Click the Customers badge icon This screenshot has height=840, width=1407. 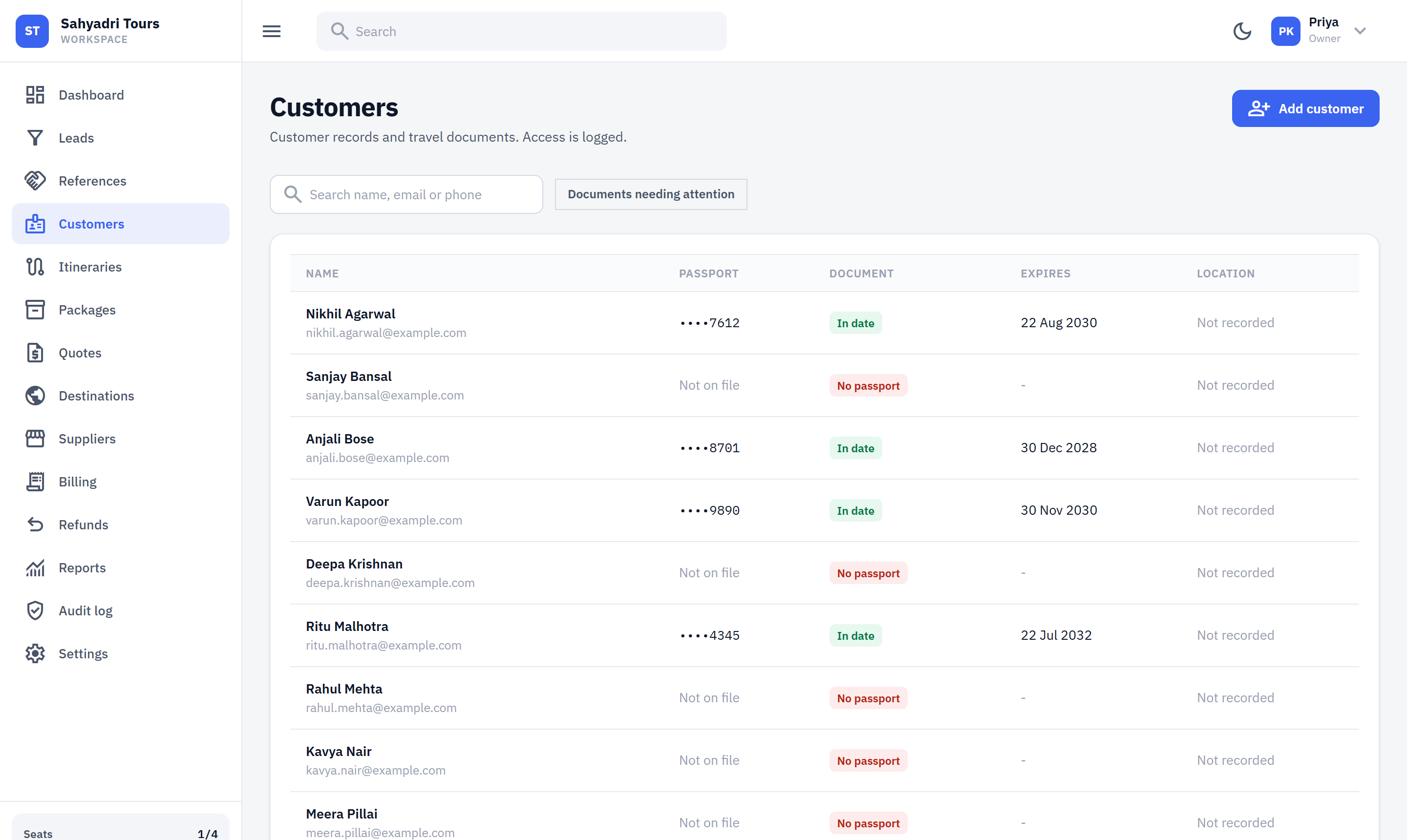pos(35,224)
